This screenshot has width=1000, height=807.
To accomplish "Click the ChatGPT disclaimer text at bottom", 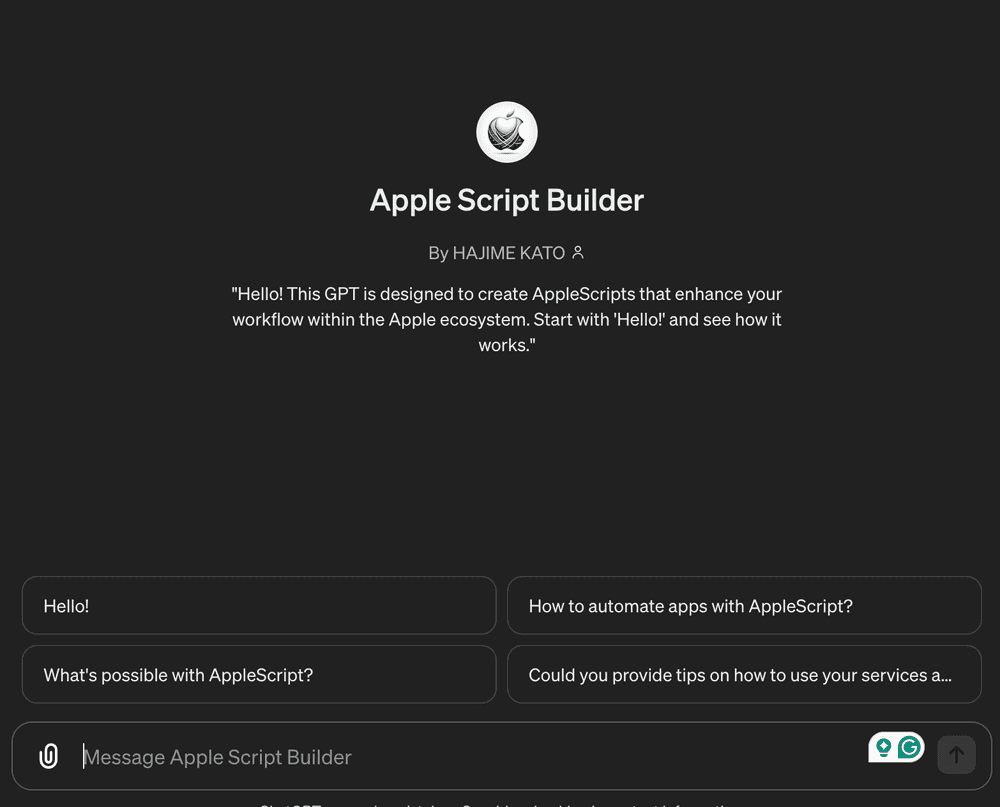I will click(500, 804).
